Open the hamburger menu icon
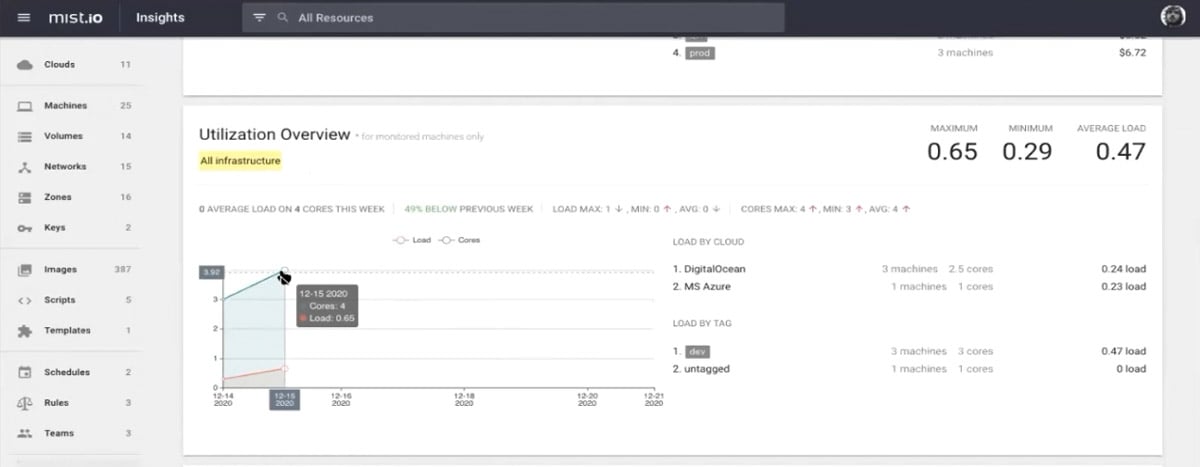 point(24,17)
